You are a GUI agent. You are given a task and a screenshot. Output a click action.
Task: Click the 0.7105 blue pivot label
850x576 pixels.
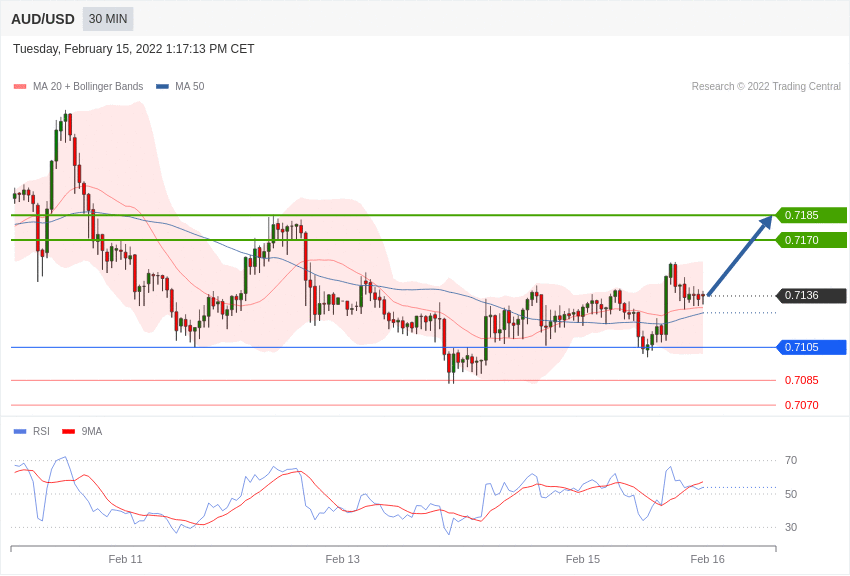click(x=811, y=347)
